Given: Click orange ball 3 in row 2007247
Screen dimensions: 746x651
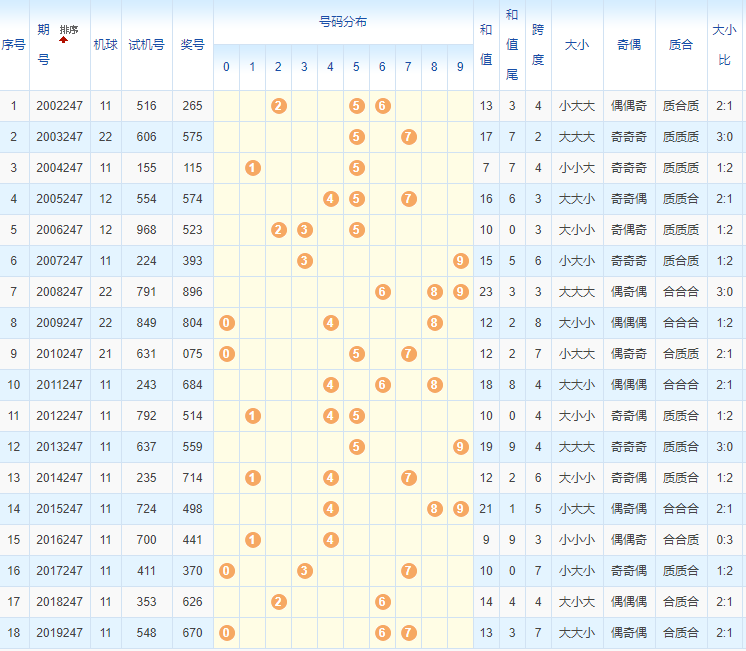Looking at the screenshot, I should (305, 261).
